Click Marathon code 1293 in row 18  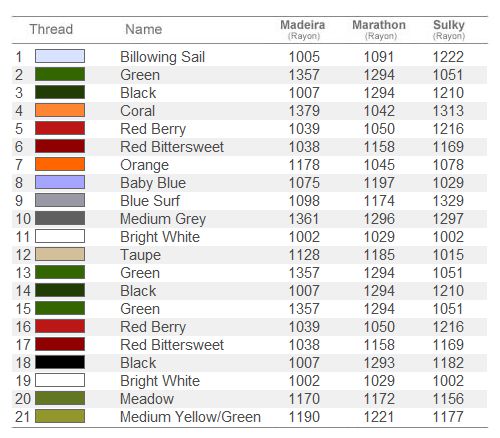point(379,363)
